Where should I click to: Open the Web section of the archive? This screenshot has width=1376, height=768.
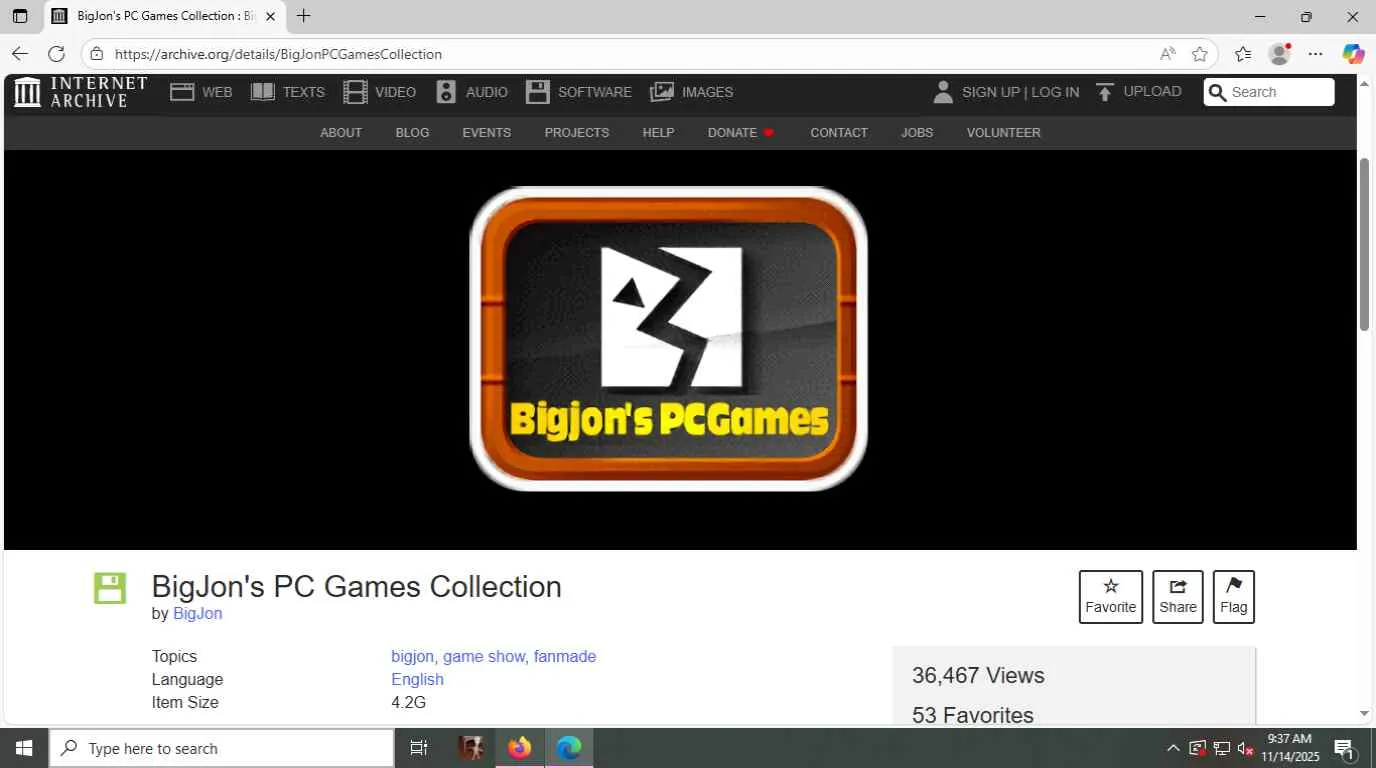[x=201, y=92]
